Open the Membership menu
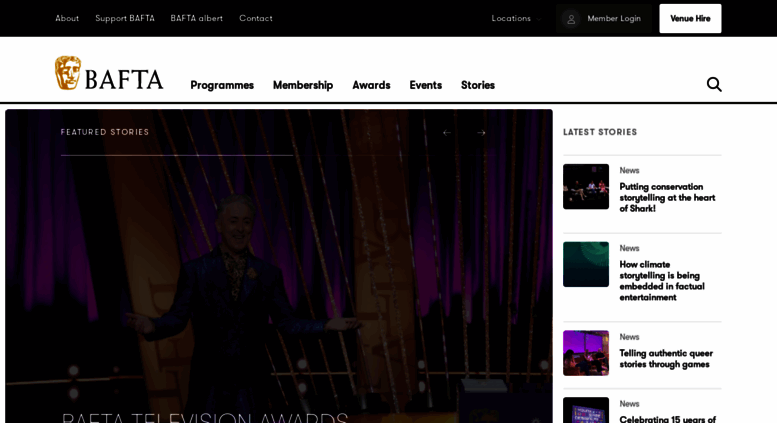Image resolution: width=777 pixels, height=423 pixels. click(x=303, y=85)
